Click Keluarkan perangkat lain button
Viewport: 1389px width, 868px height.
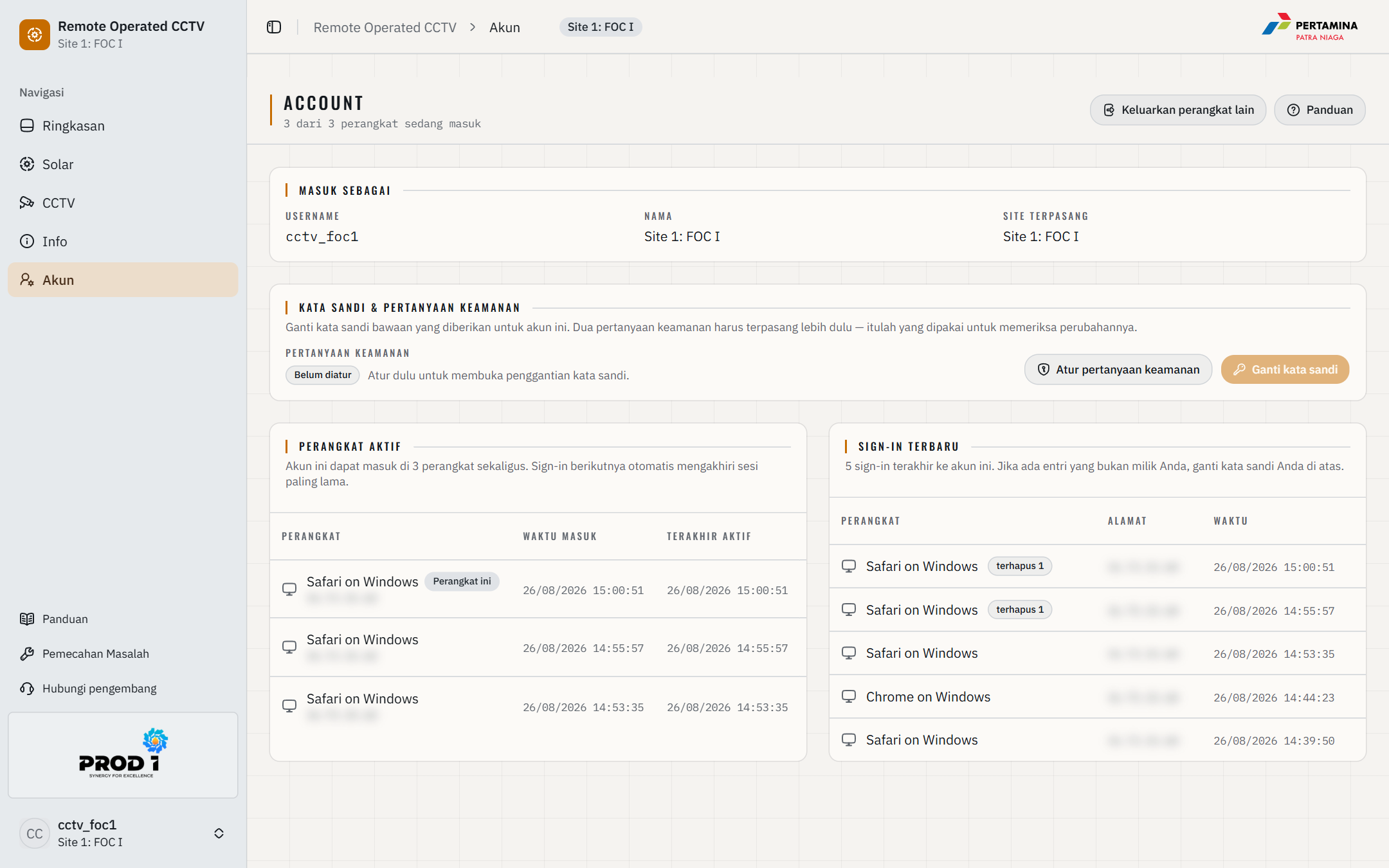(1178, 110)
